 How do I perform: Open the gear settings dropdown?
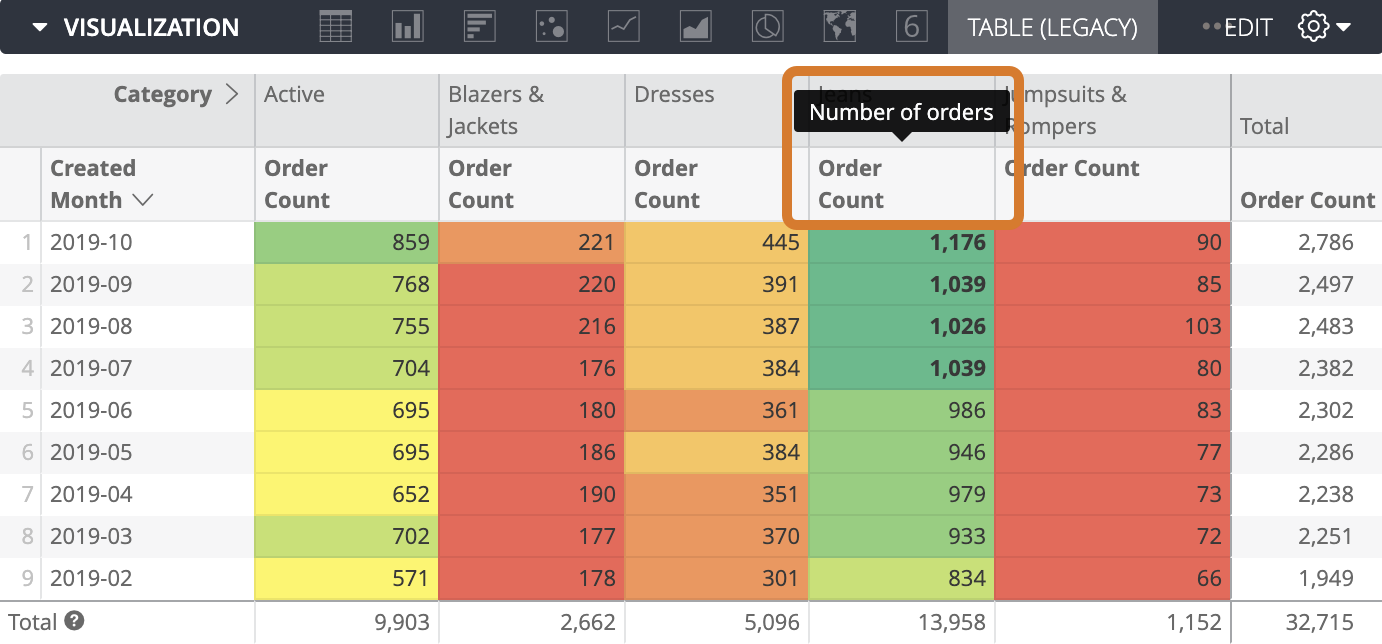point(1323,27)
